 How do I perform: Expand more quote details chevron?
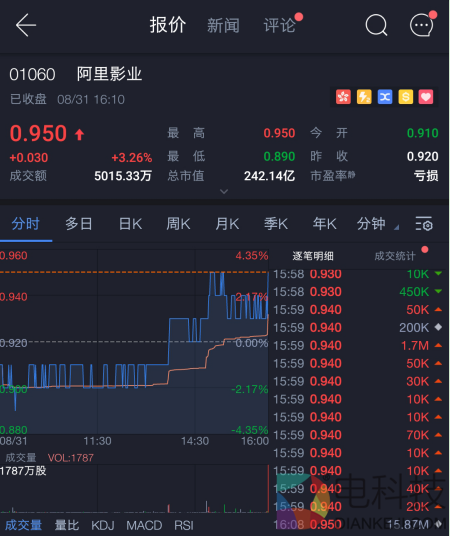[224, 191]
